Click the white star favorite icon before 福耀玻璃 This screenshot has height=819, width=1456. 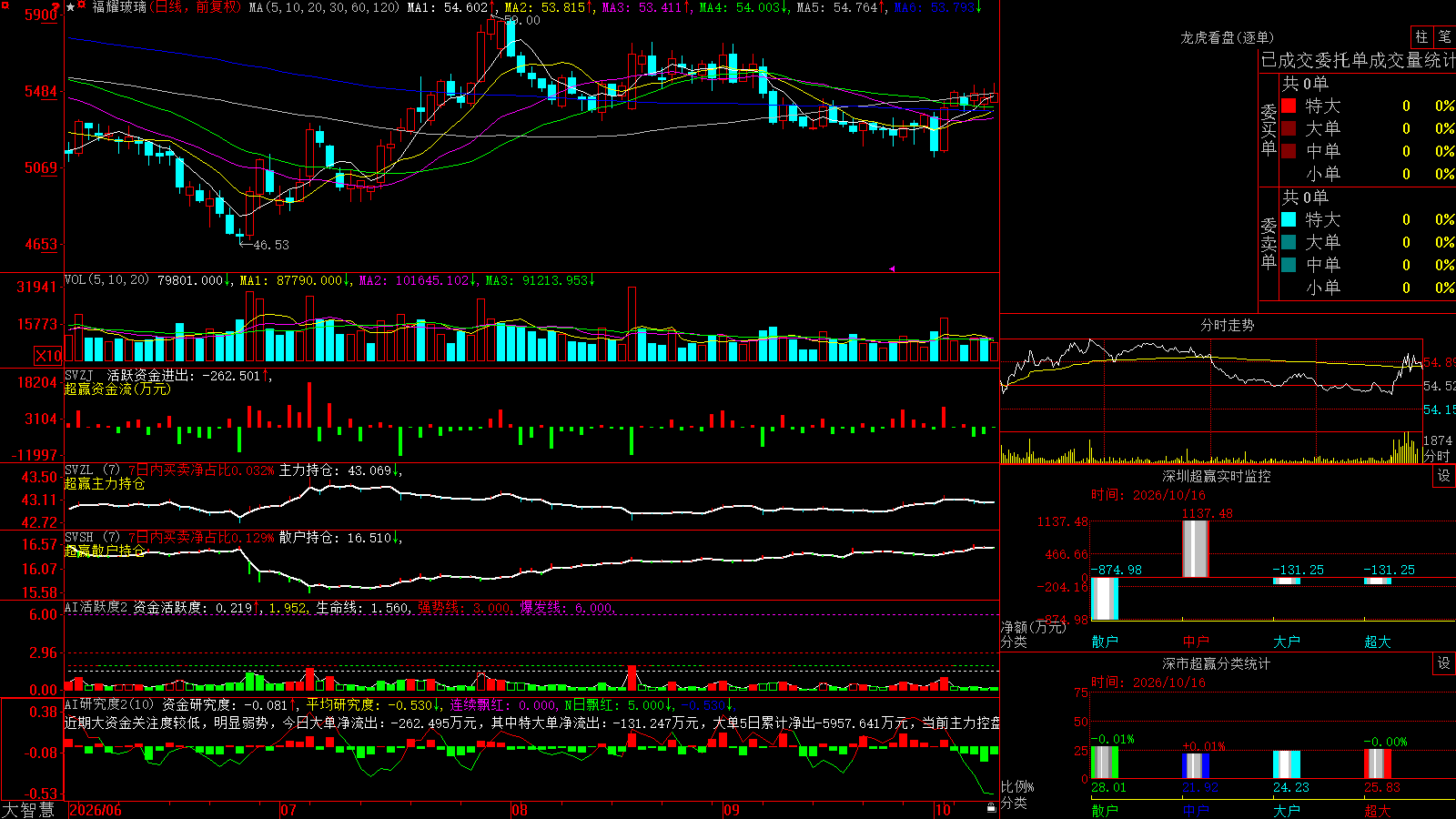pos(71,7)
